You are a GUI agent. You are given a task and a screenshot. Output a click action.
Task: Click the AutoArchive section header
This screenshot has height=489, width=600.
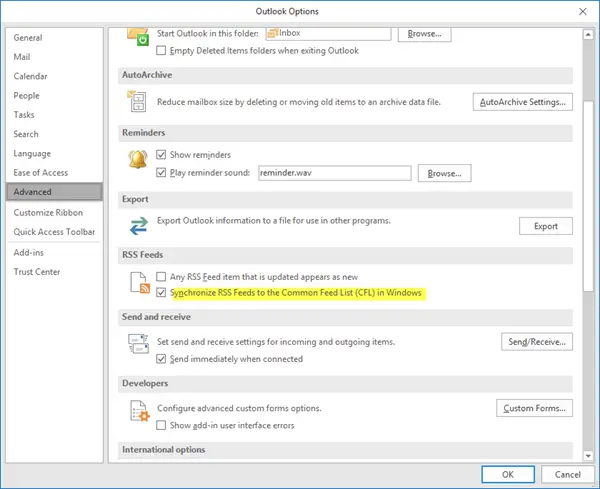coord(345,75)
